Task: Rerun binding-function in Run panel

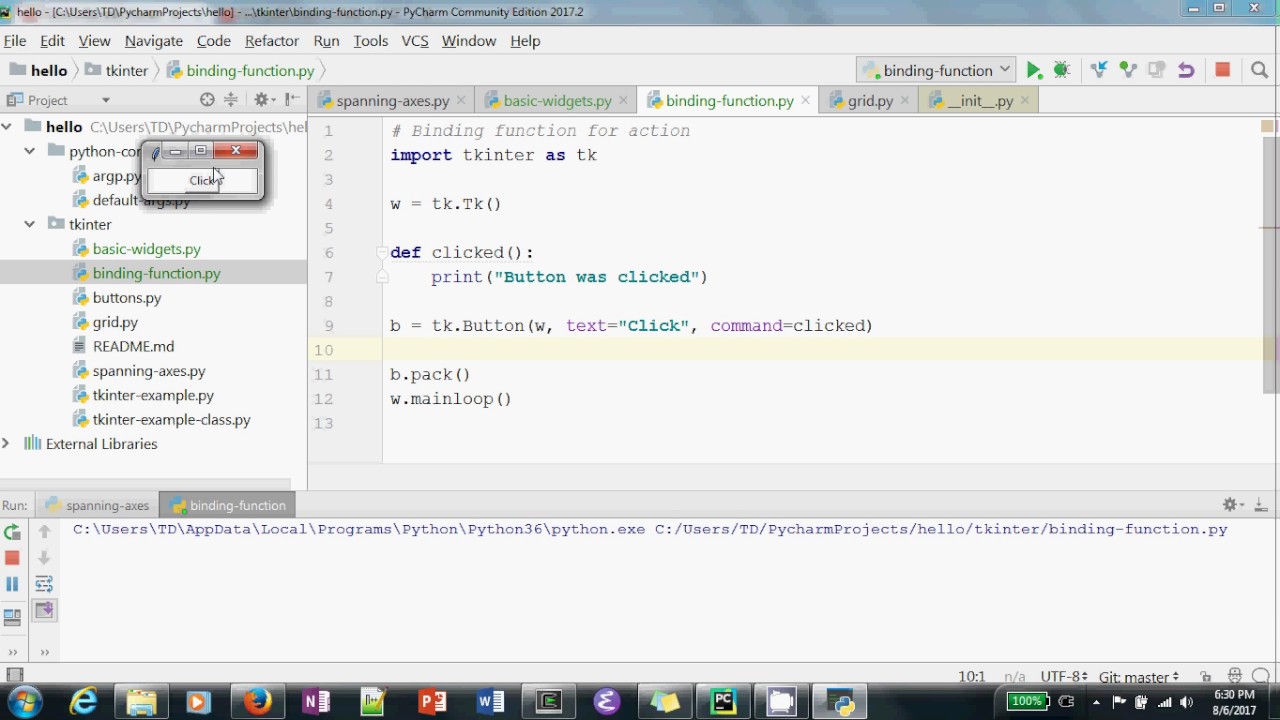Action: point(12,532)
